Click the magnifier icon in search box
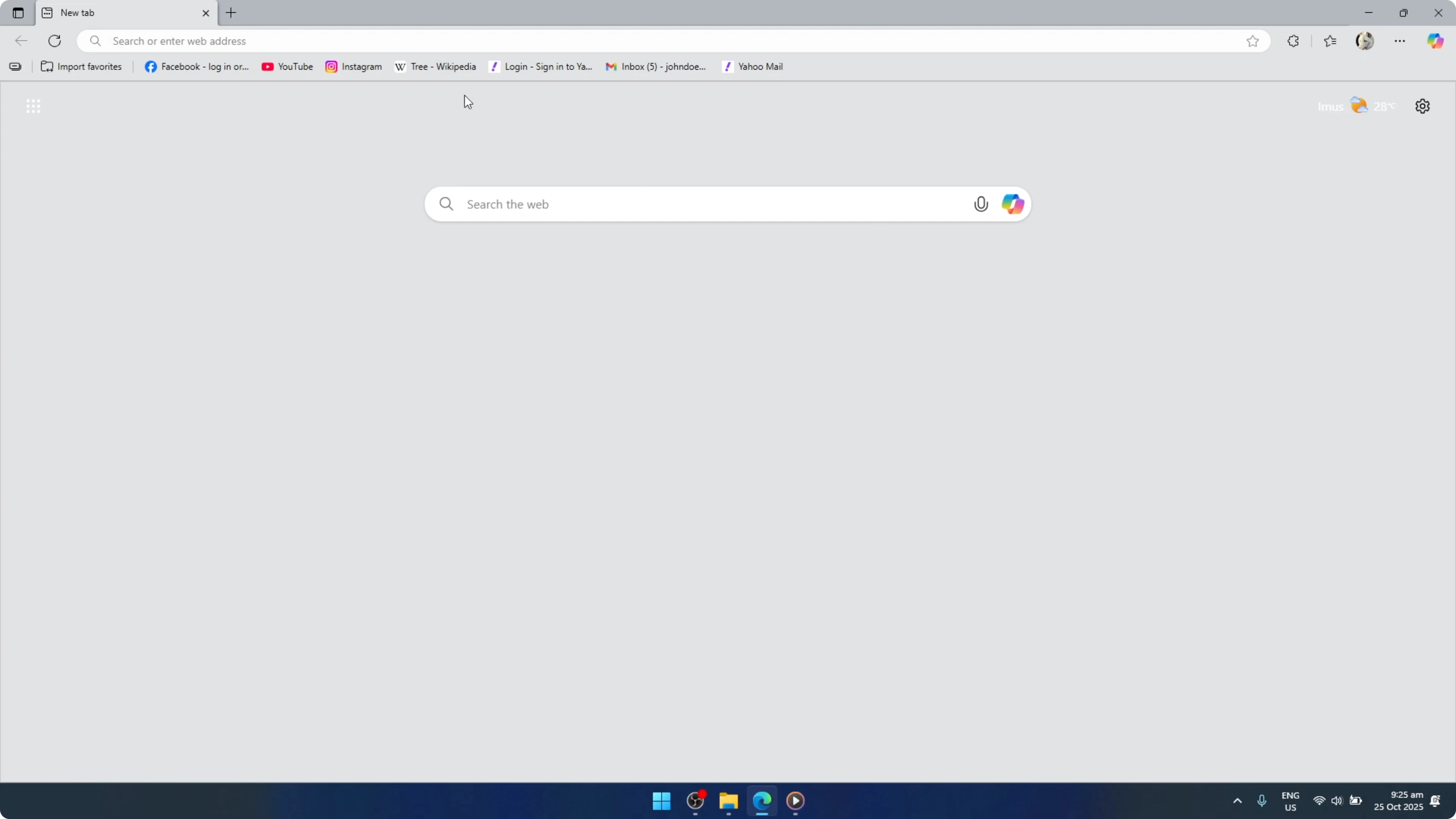 click(x=447, y=204)
